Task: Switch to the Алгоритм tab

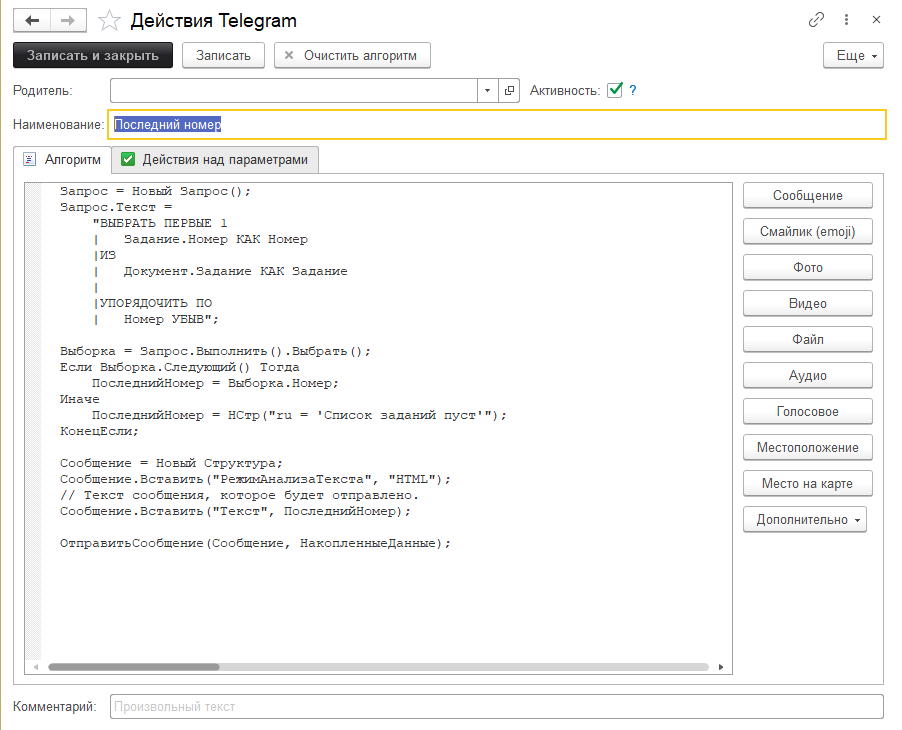Action: point(62,160)
